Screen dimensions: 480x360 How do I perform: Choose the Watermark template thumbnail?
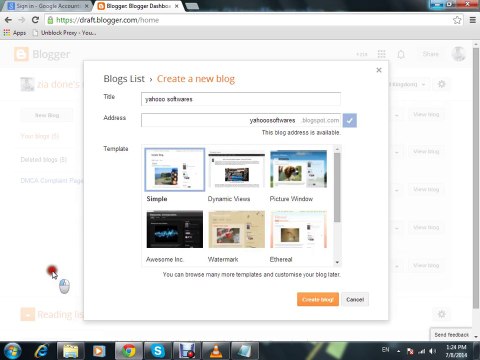pyautogui.click(x=236, y=229)
